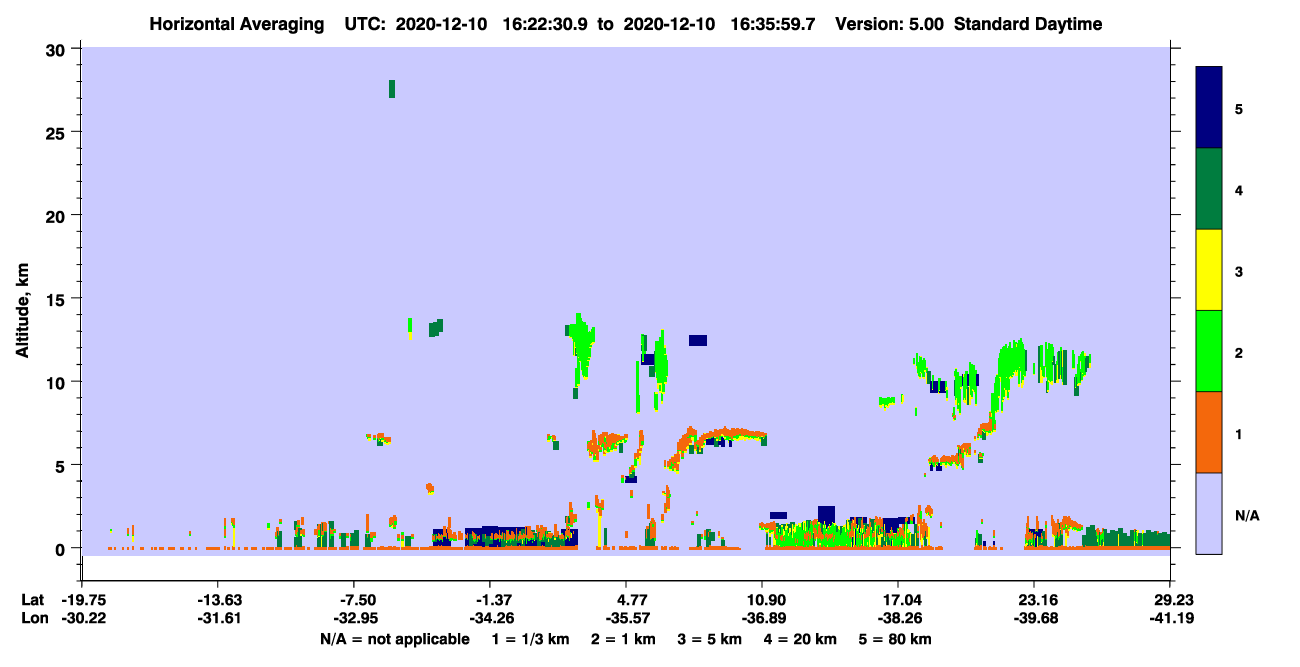Click the altitude tick label 30
Viewport: 1300px width, 667px height.
pyautogui.click(x=58, y=49)
